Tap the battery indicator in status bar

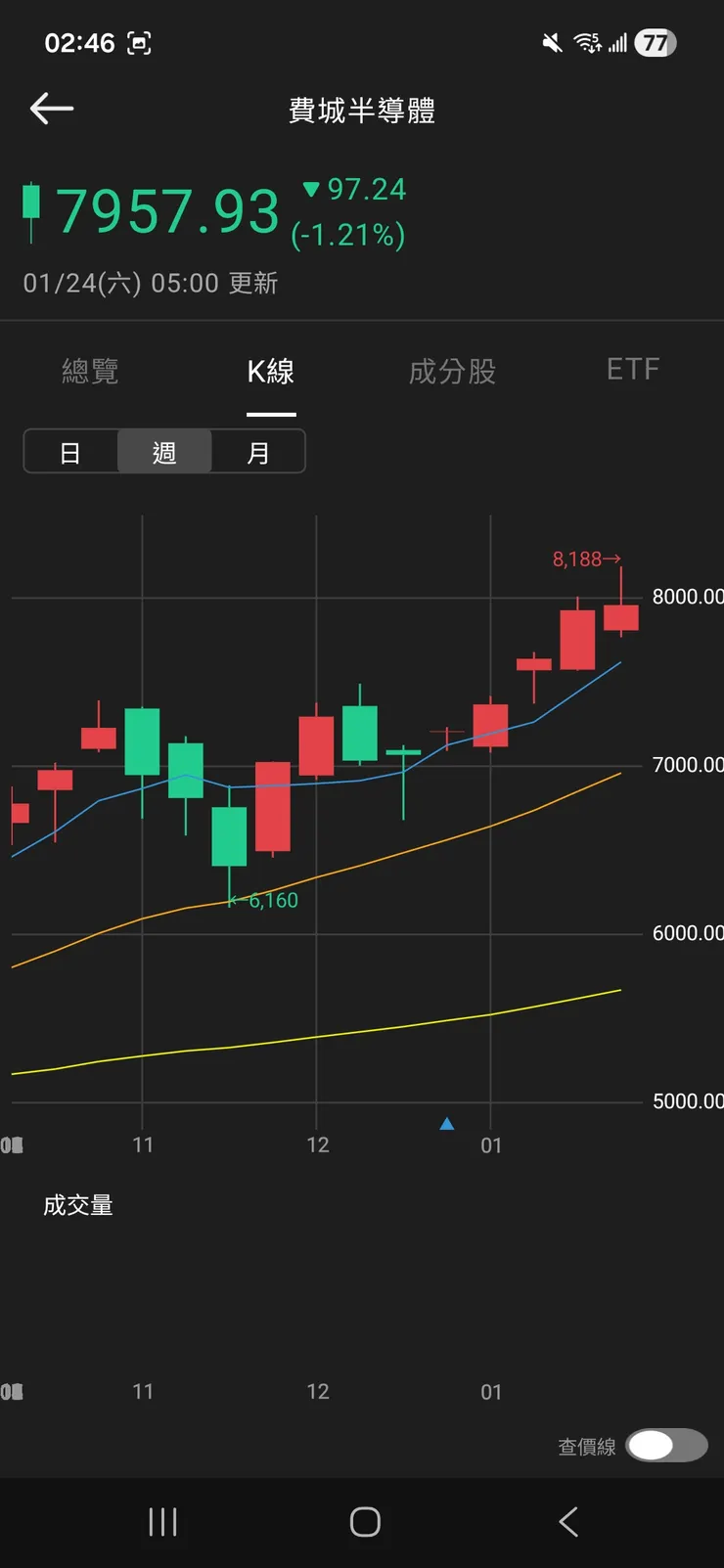(x=655, y=43)
